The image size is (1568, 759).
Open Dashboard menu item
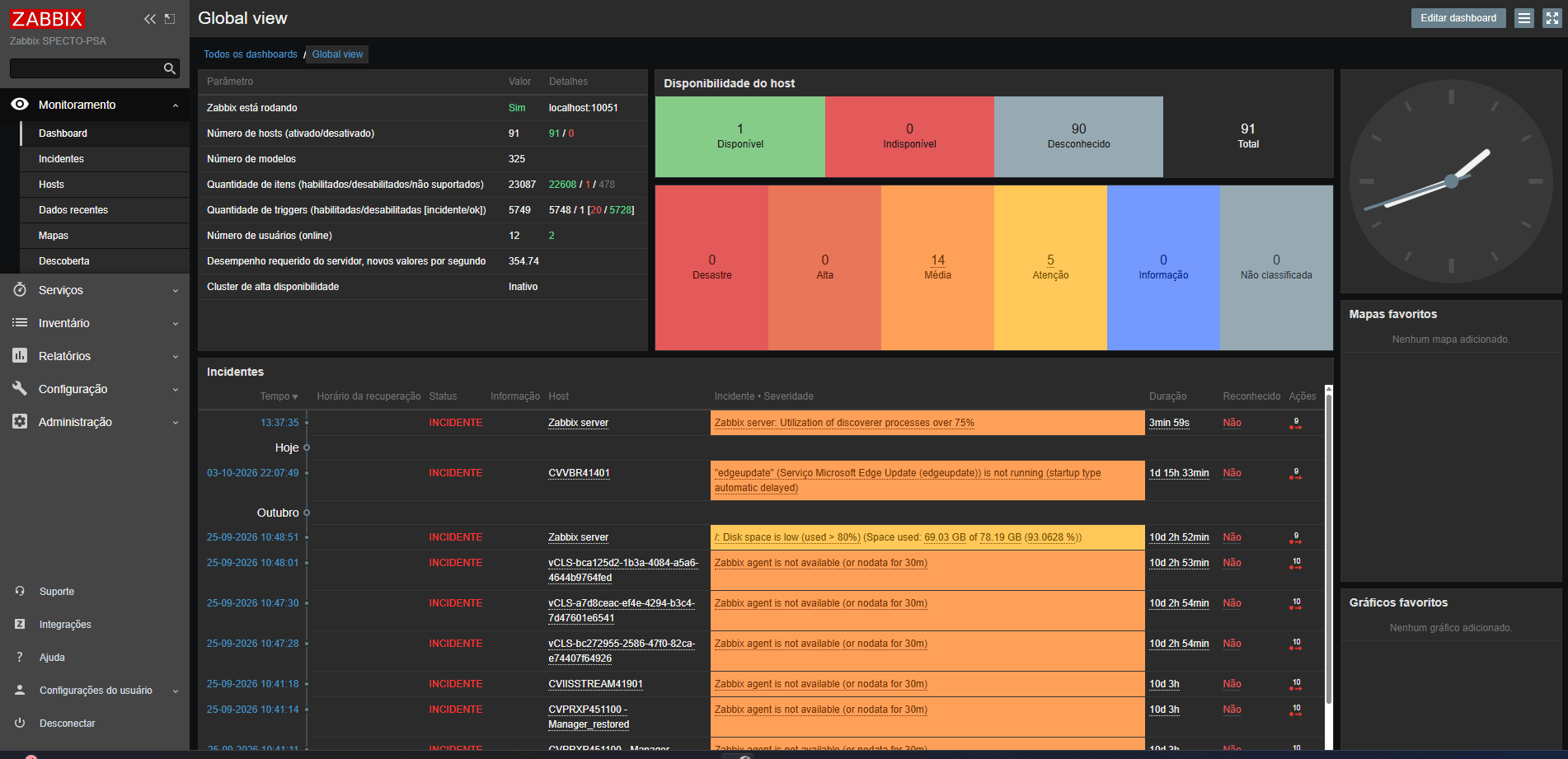(x=106, y=133)
